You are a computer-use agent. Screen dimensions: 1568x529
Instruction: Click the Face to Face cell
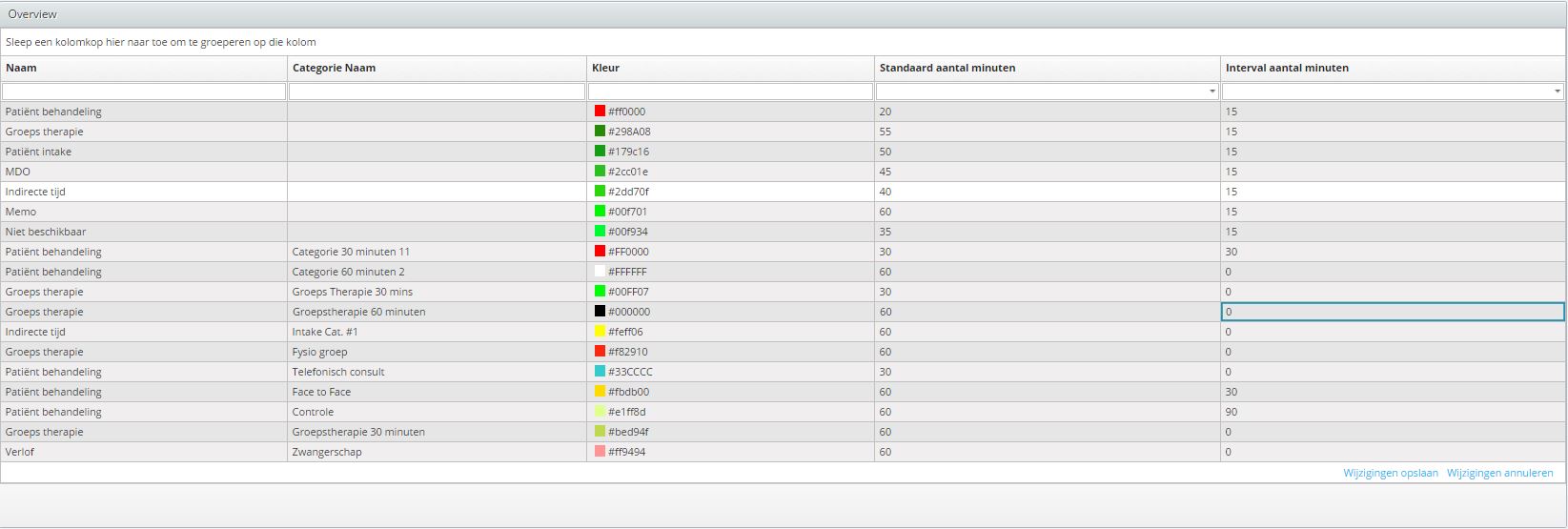tap(437, 392)
